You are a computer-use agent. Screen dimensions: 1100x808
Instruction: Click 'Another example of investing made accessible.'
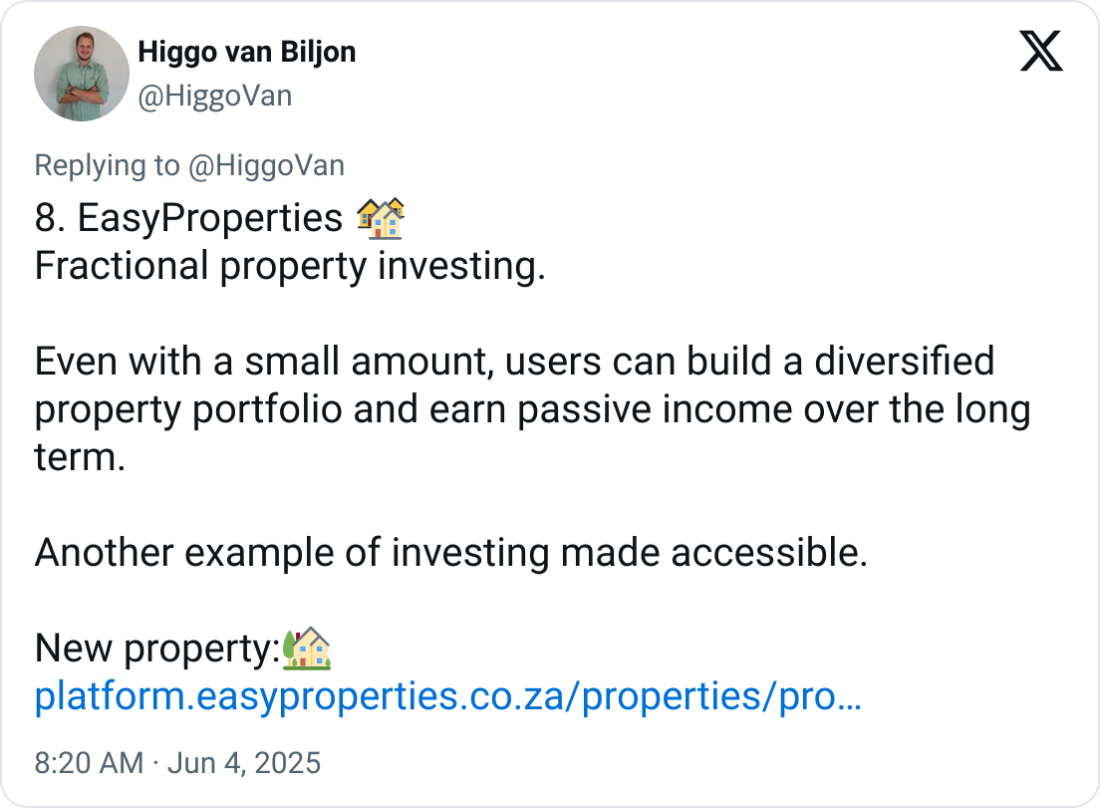[x=450, y=553]
